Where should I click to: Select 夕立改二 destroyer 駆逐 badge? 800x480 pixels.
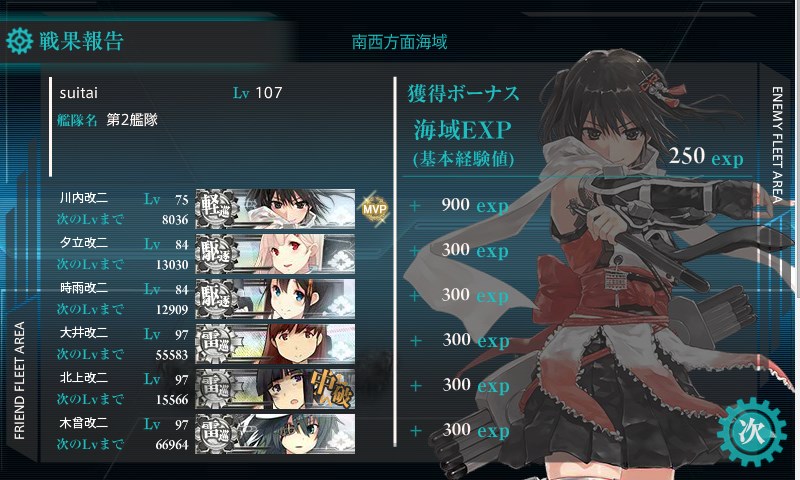click(216, 254)
